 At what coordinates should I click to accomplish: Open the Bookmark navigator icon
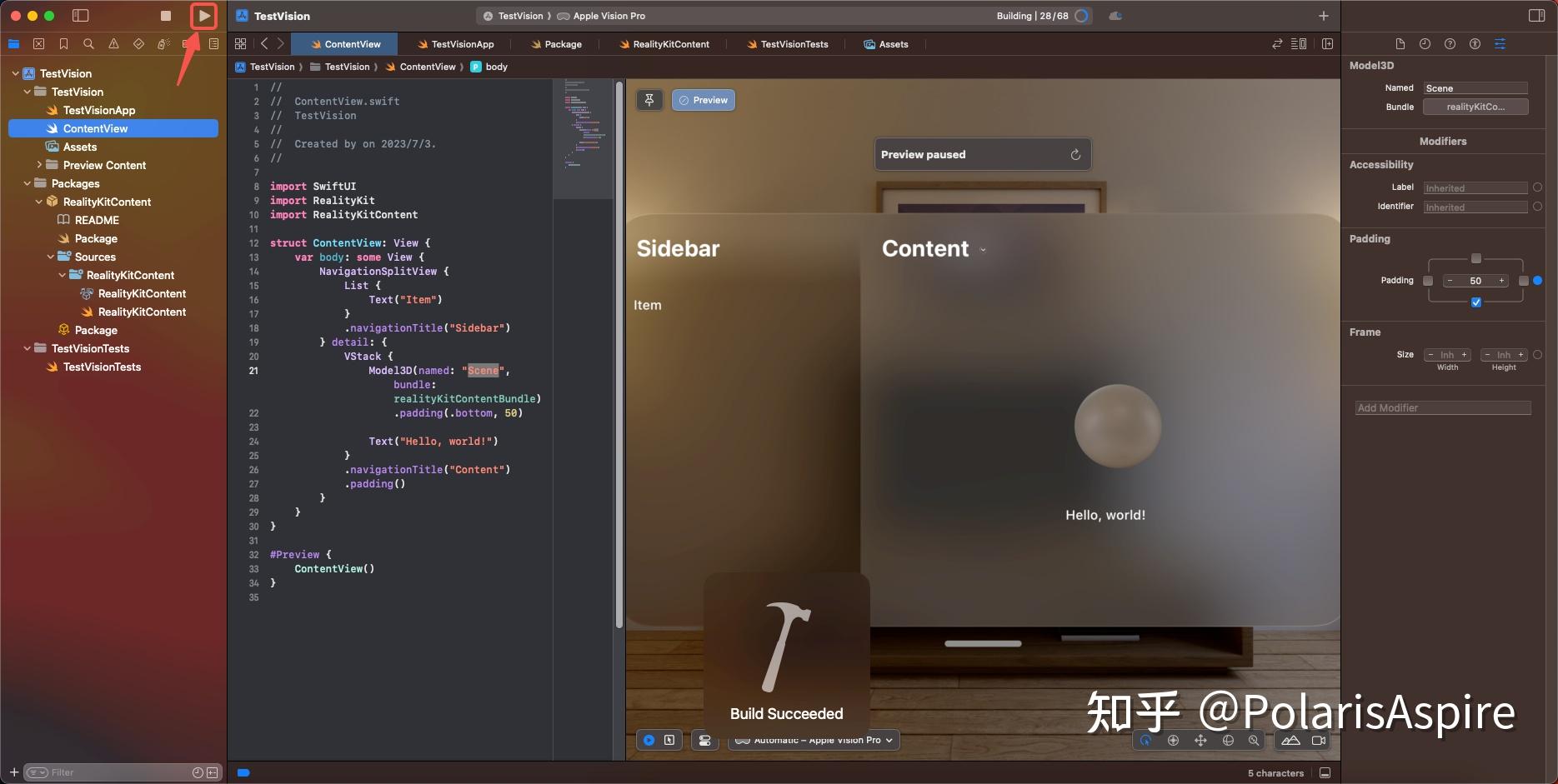coord(63,44)
